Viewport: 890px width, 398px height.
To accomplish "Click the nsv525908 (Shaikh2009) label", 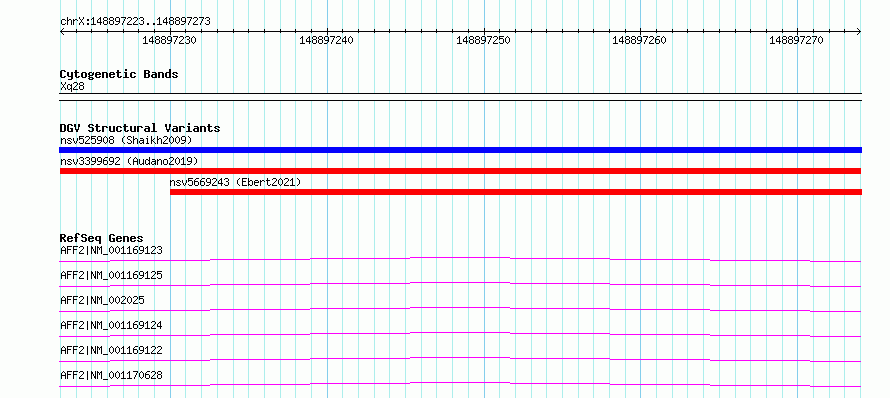I will pos(126,140).
